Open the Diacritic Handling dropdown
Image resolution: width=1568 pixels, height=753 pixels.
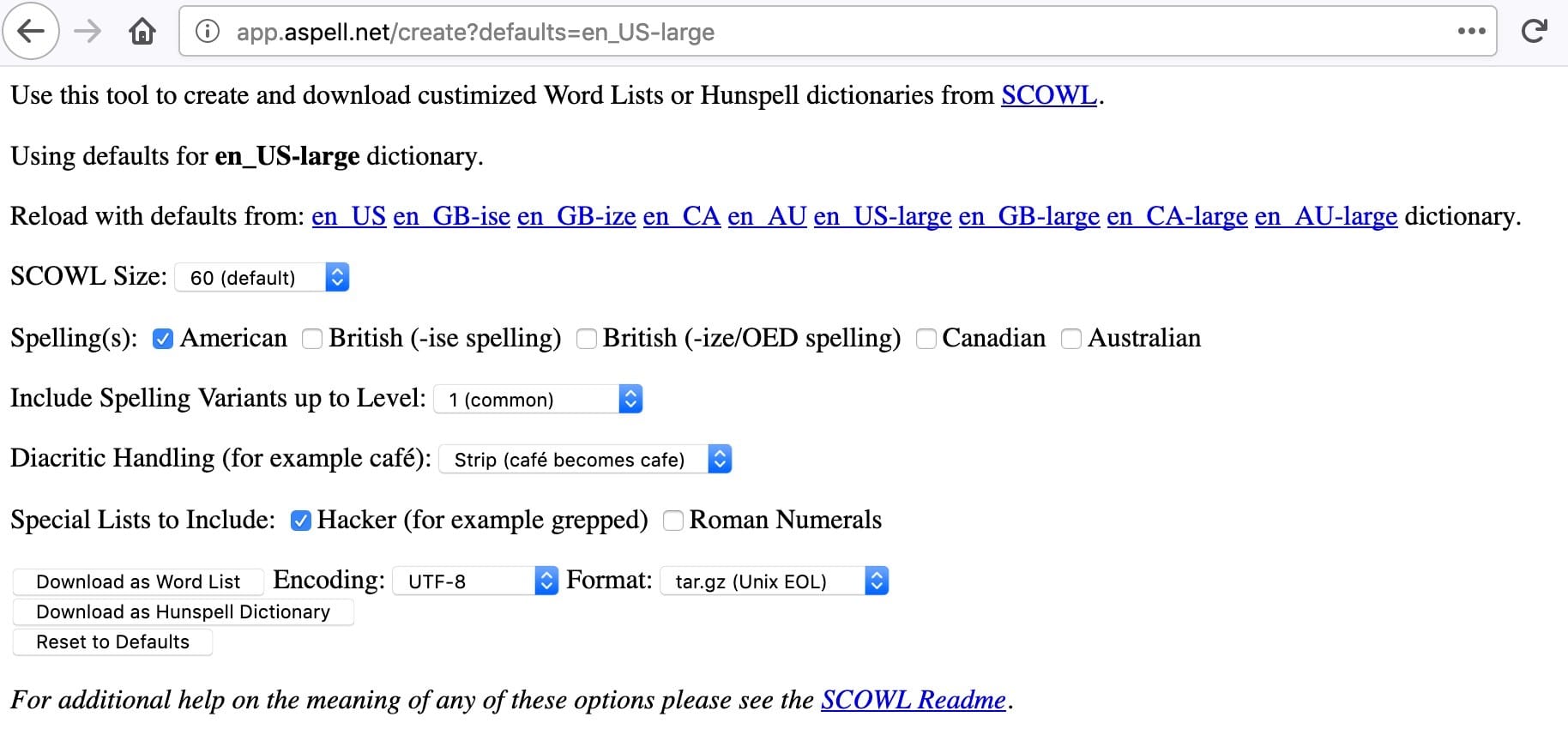pos(586,459)
